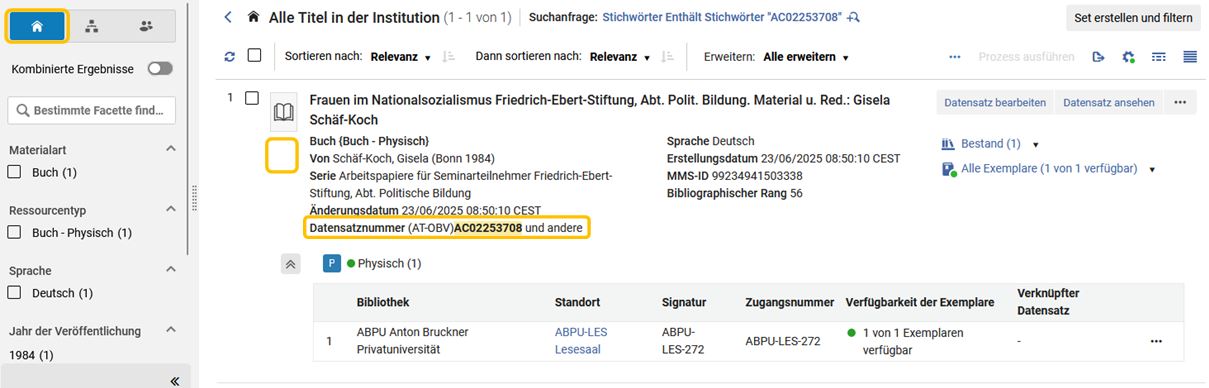Screen dimensions: 1209x388
Task: Click the refresh results icon
Action: [230, 57]
